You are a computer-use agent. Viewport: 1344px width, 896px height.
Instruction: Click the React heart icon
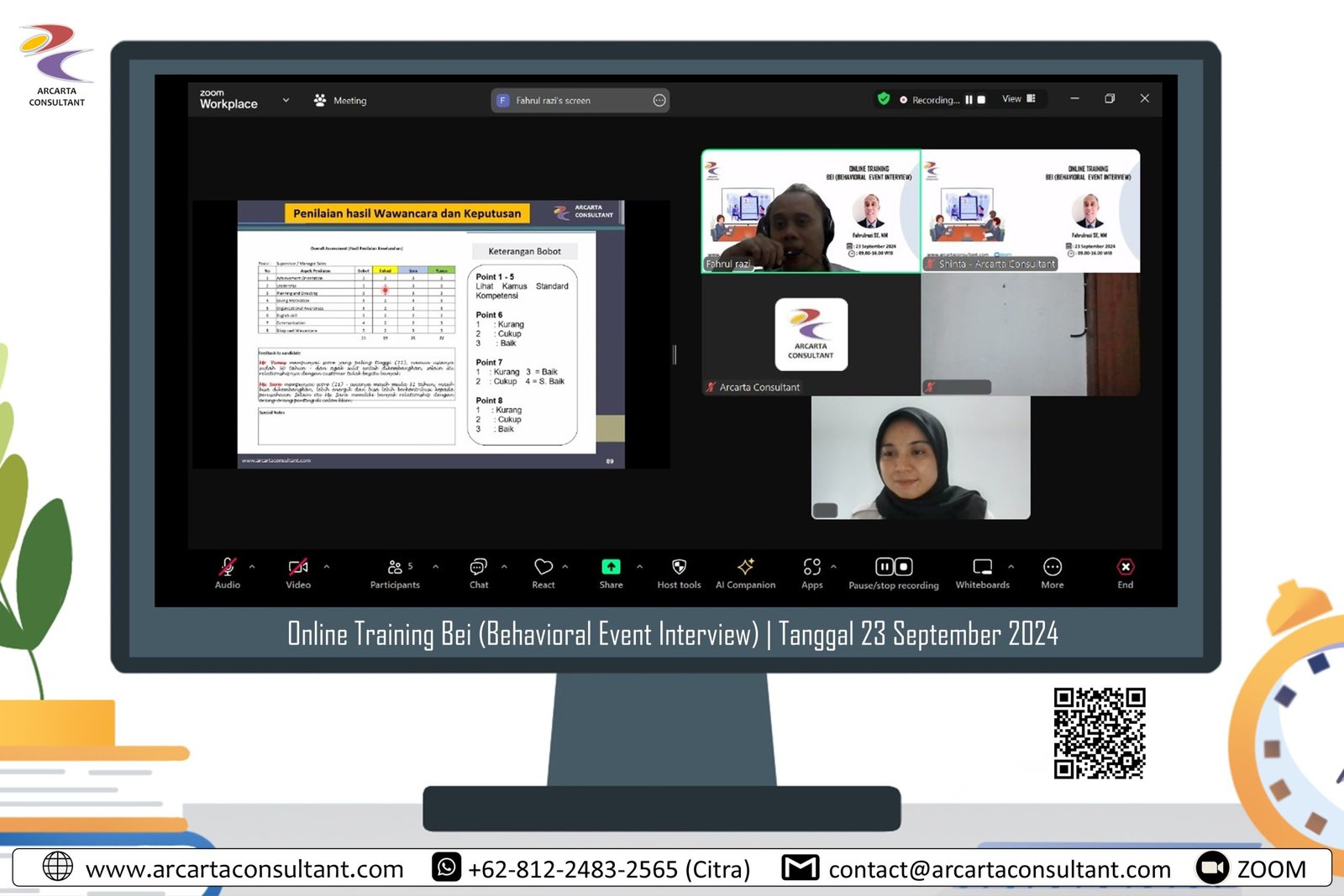click(543, 568)
